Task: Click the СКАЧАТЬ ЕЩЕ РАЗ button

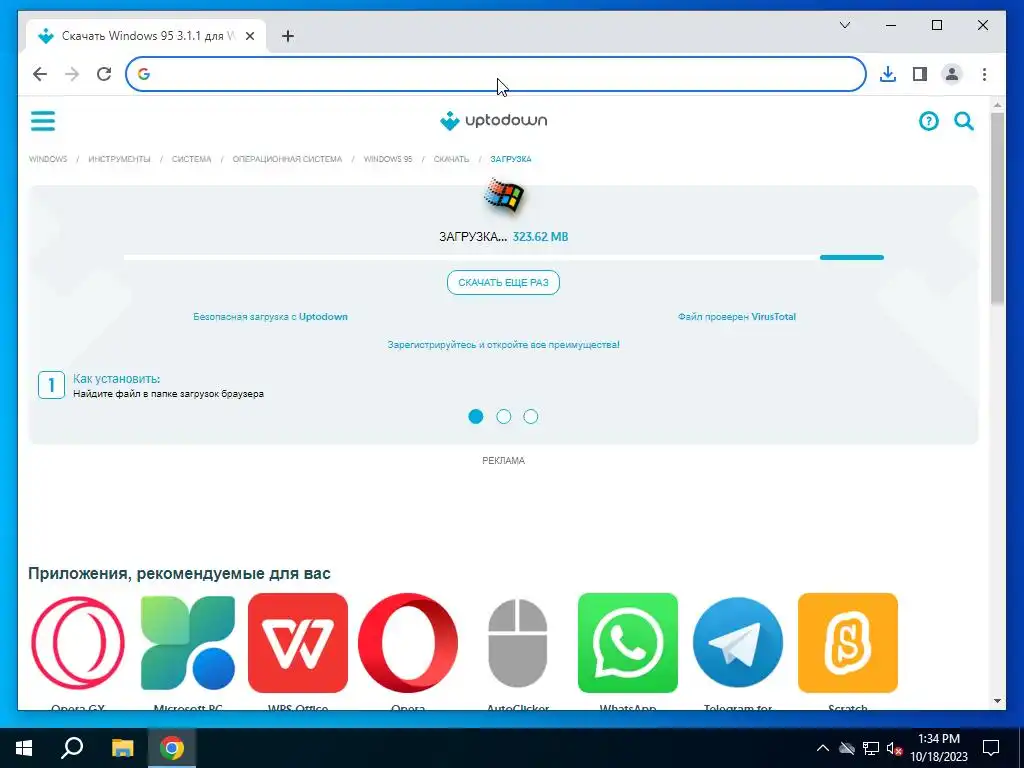Action: pyautogui.click(x=504, y=282)
